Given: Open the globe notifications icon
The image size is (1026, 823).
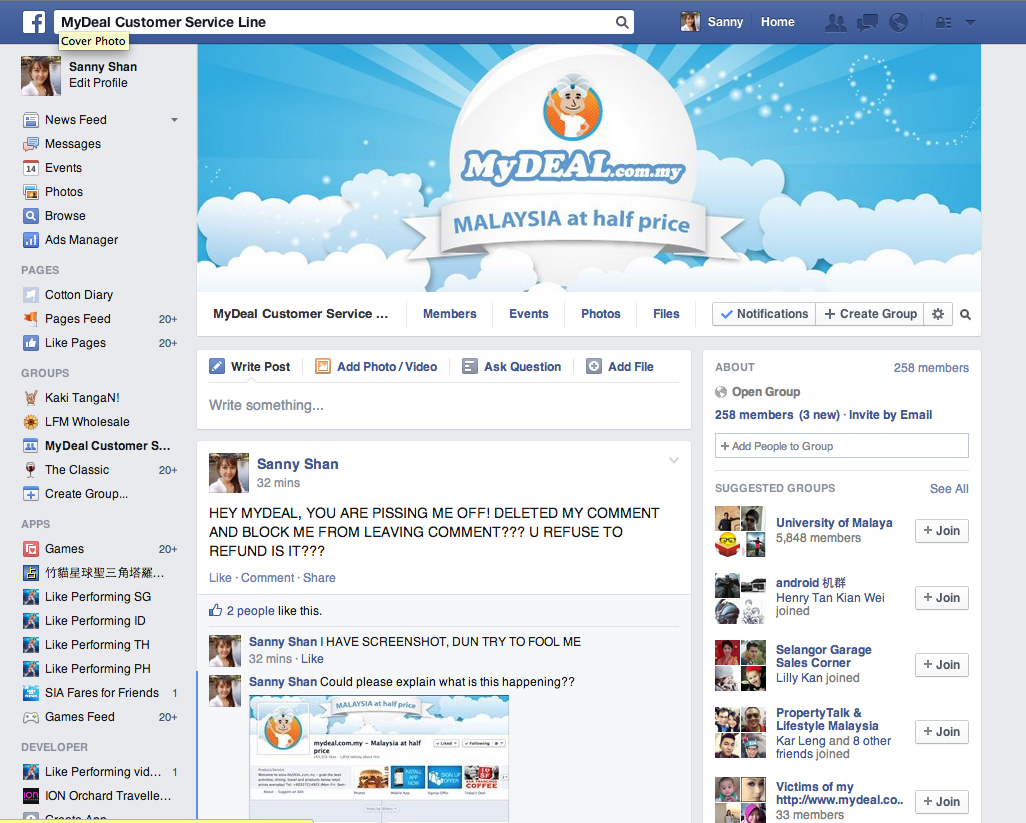Looking at the screenshot, I should (x=898, y=22).
